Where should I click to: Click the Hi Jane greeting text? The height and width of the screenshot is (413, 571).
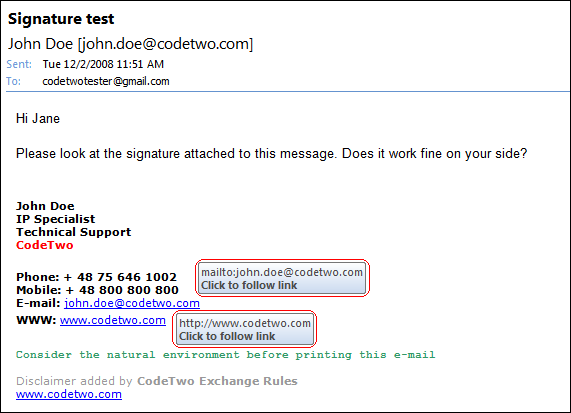[38, 119]
